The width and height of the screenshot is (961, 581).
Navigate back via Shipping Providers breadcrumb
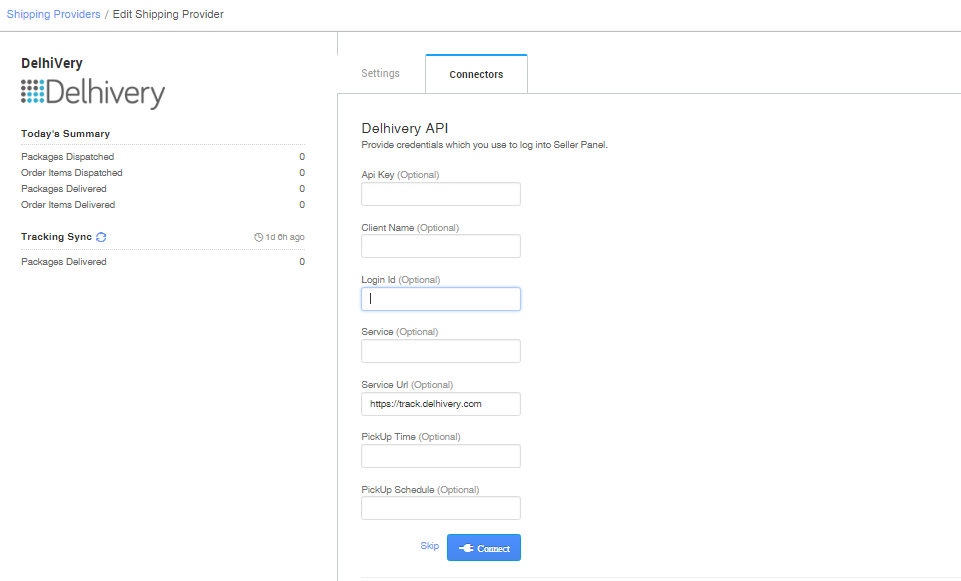53,14
